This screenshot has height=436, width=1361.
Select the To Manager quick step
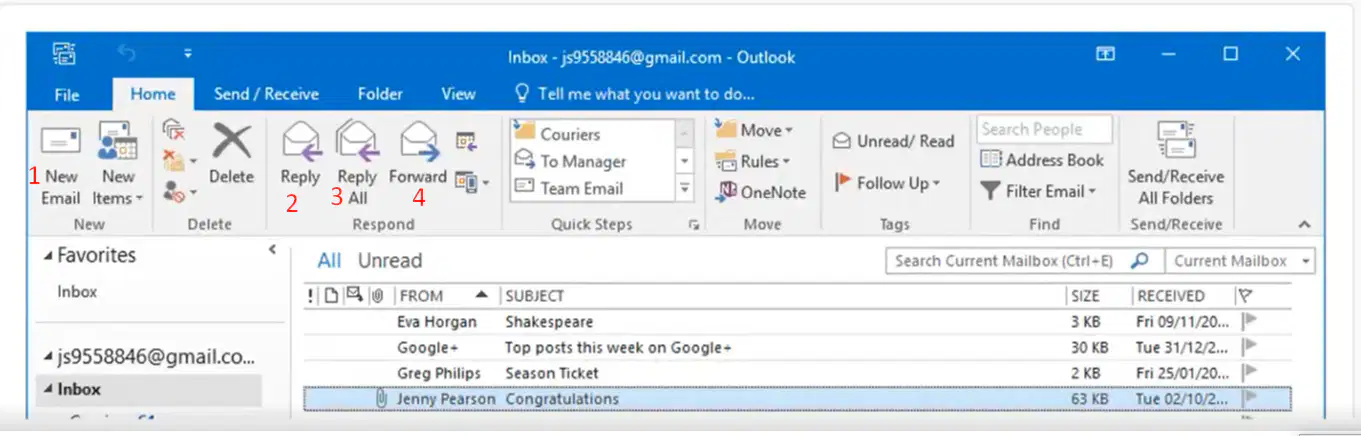click(592, 161)
